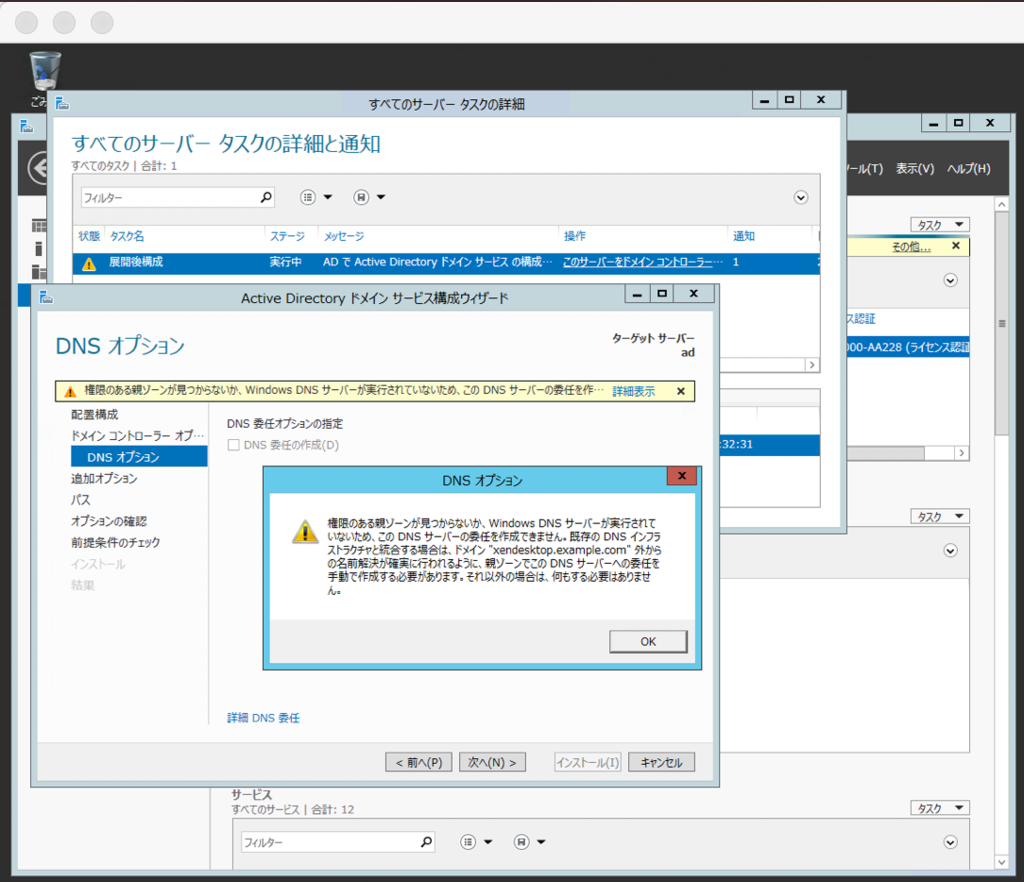Click the wizard window title bar icon
This screenshot has width=1024, height=882.
click(46, 298)
